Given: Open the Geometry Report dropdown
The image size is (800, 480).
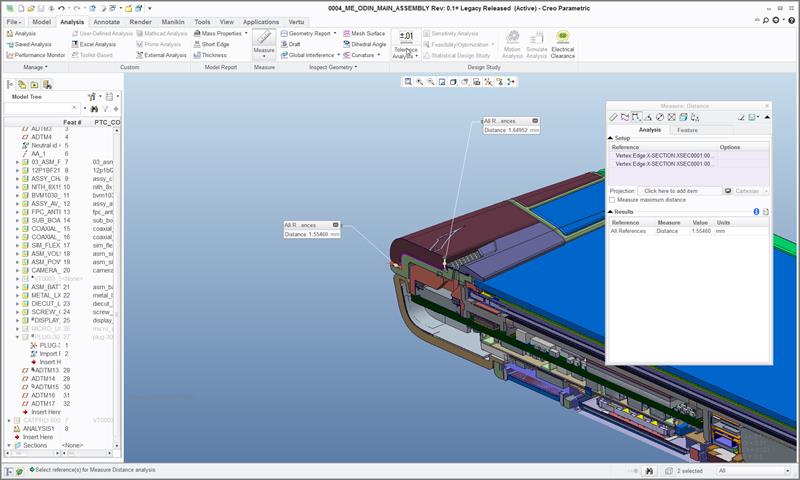Looking at the screenshot, I should [335, 33].
